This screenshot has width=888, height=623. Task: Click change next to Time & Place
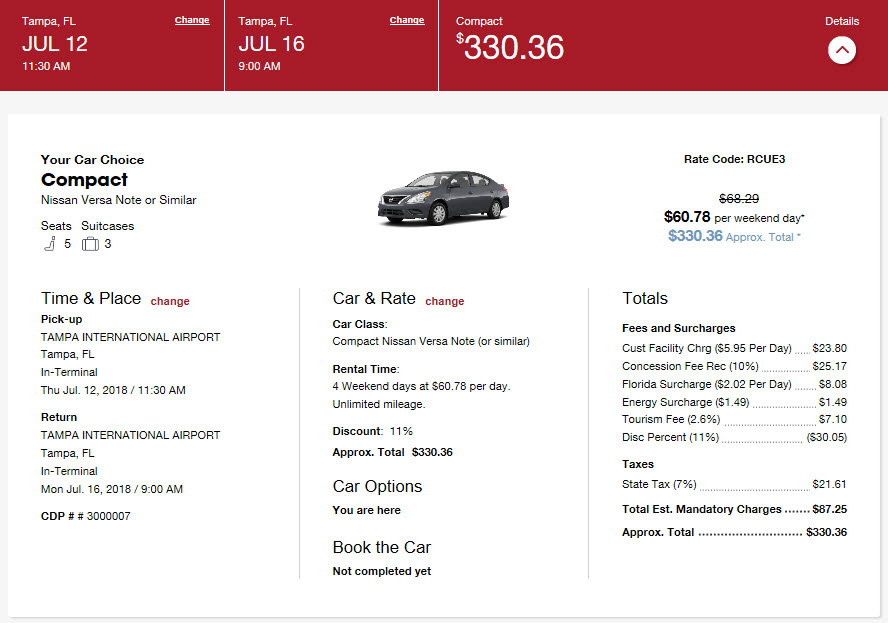pos(169,301)
